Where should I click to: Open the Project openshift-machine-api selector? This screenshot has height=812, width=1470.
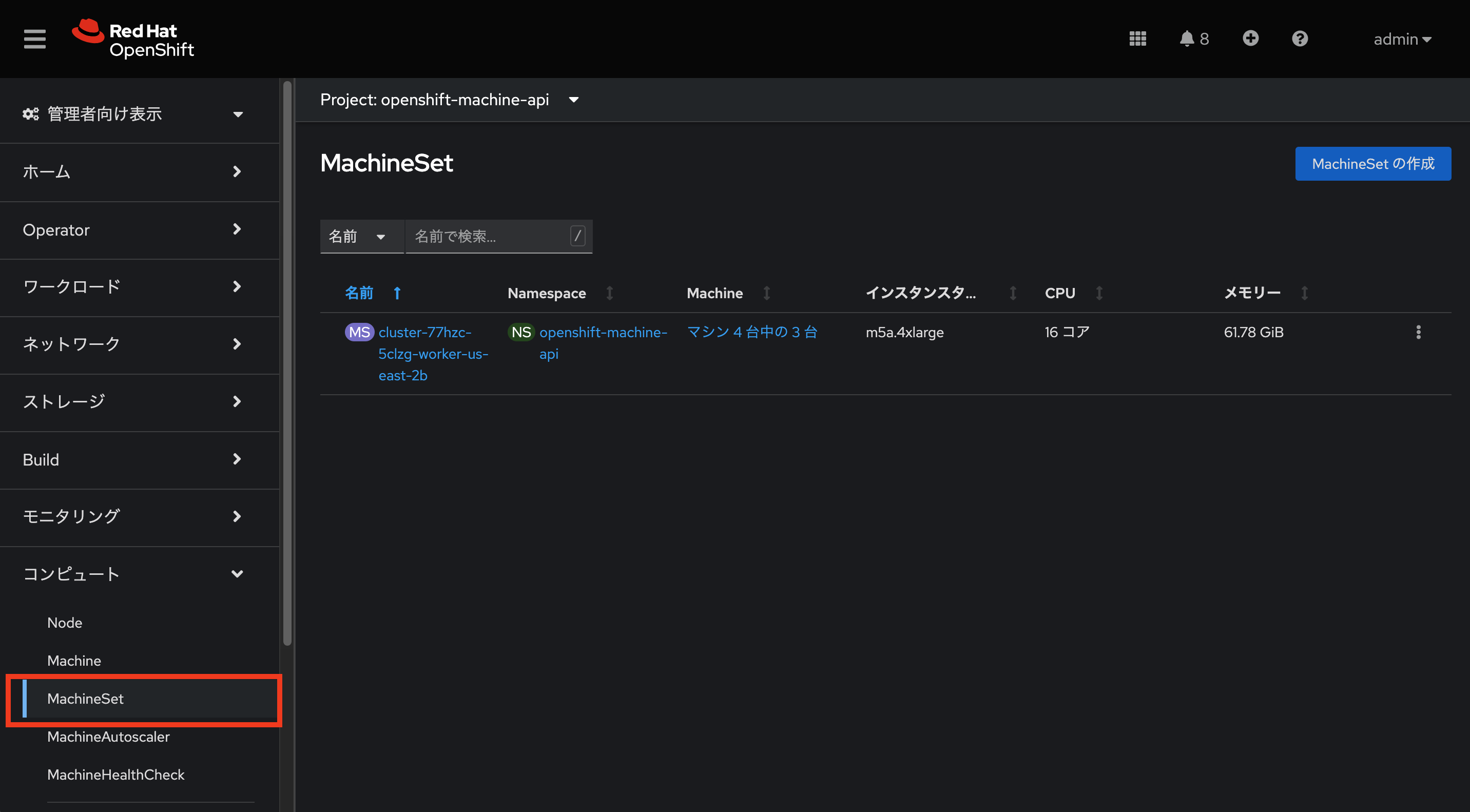point(450,100)
